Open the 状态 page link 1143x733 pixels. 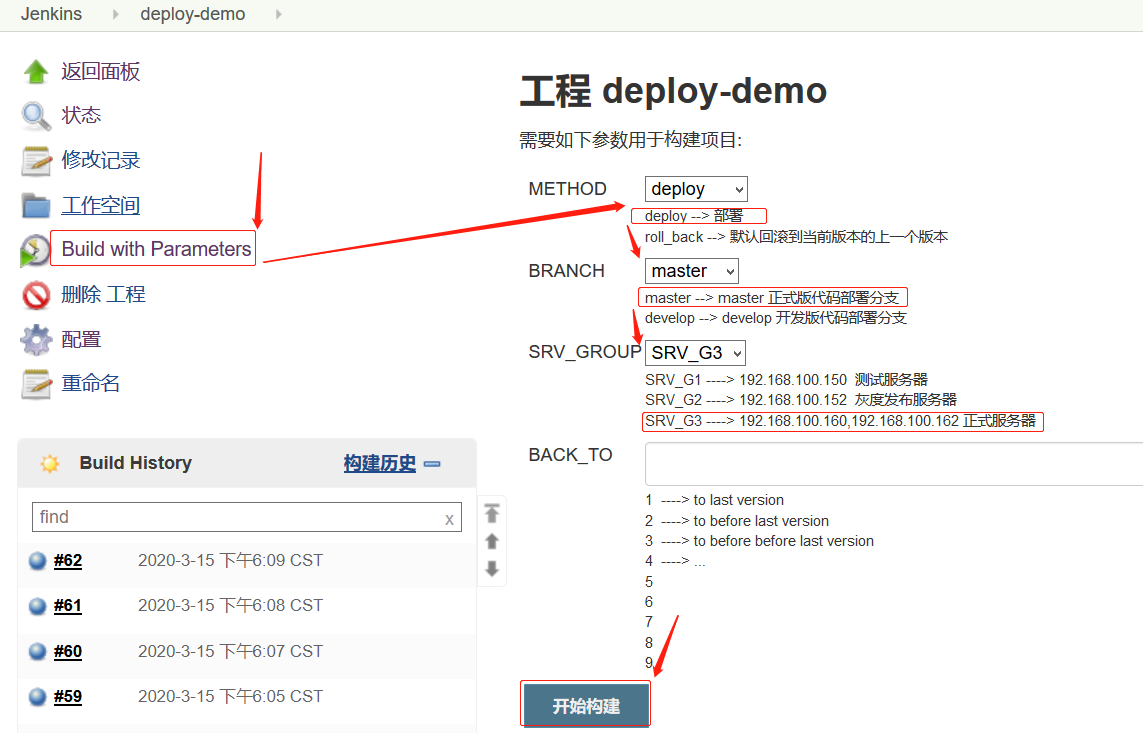pyautogui.click(x=81, y=115)
